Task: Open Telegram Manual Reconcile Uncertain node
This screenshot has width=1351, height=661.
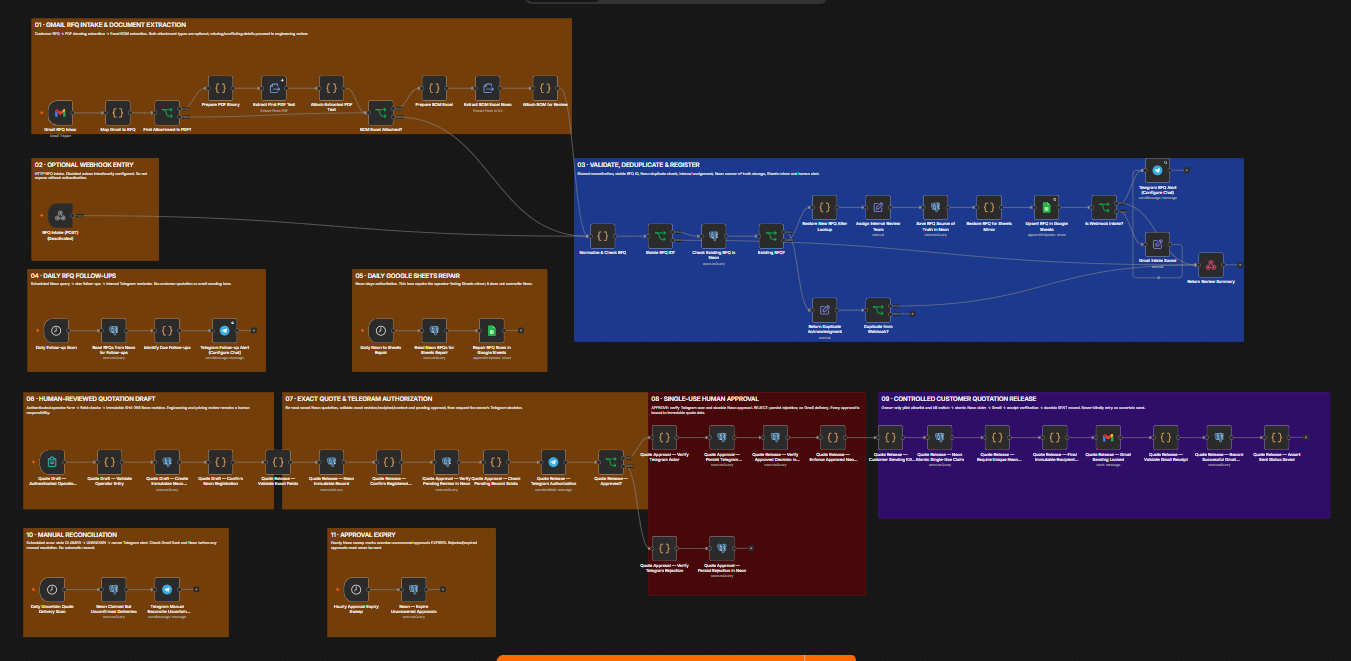Action: pyautogui.click(x=166, y=589)
